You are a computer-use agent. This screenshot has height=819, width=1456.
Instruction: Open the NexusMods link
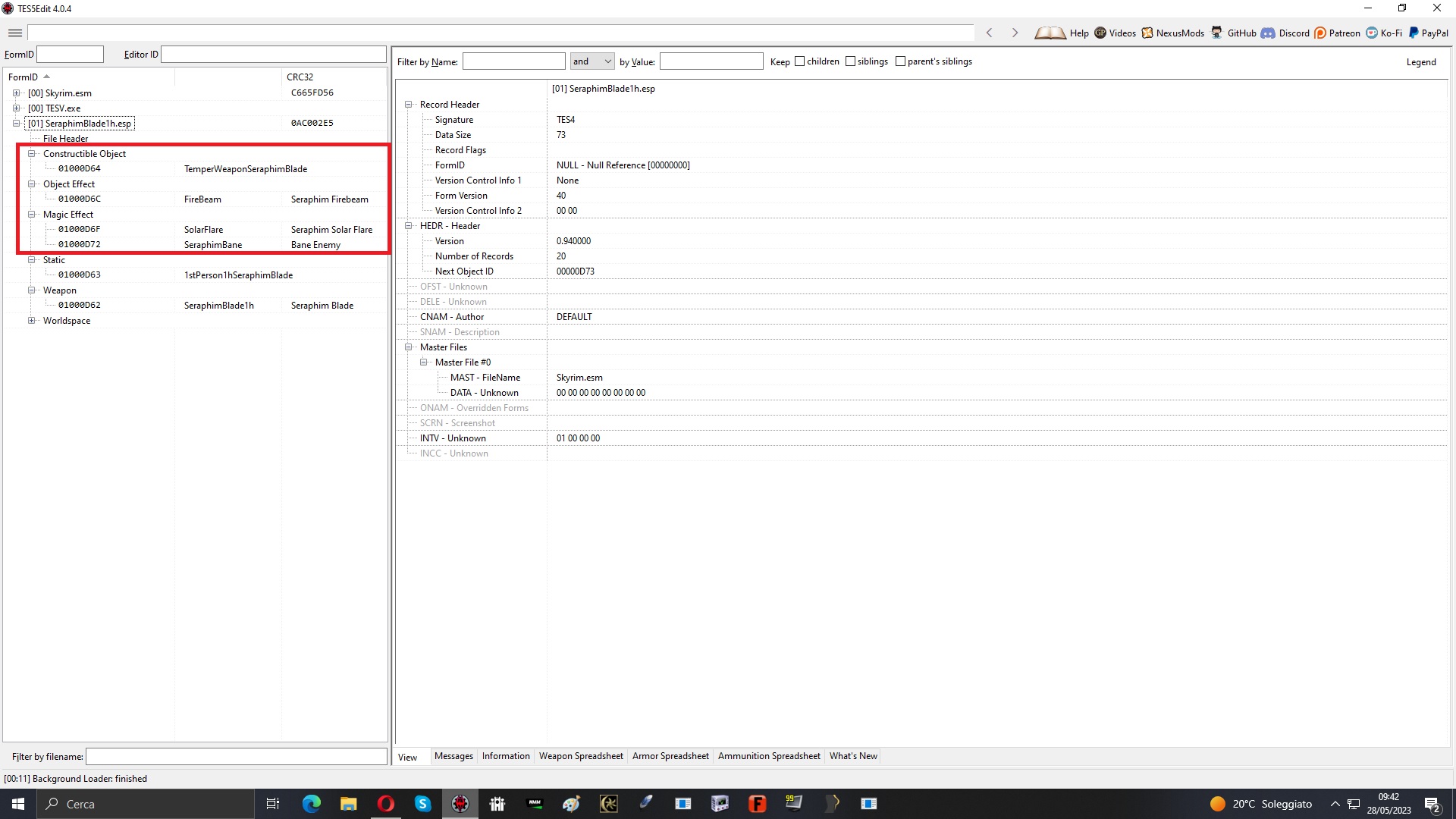[x=1172, y=33]
